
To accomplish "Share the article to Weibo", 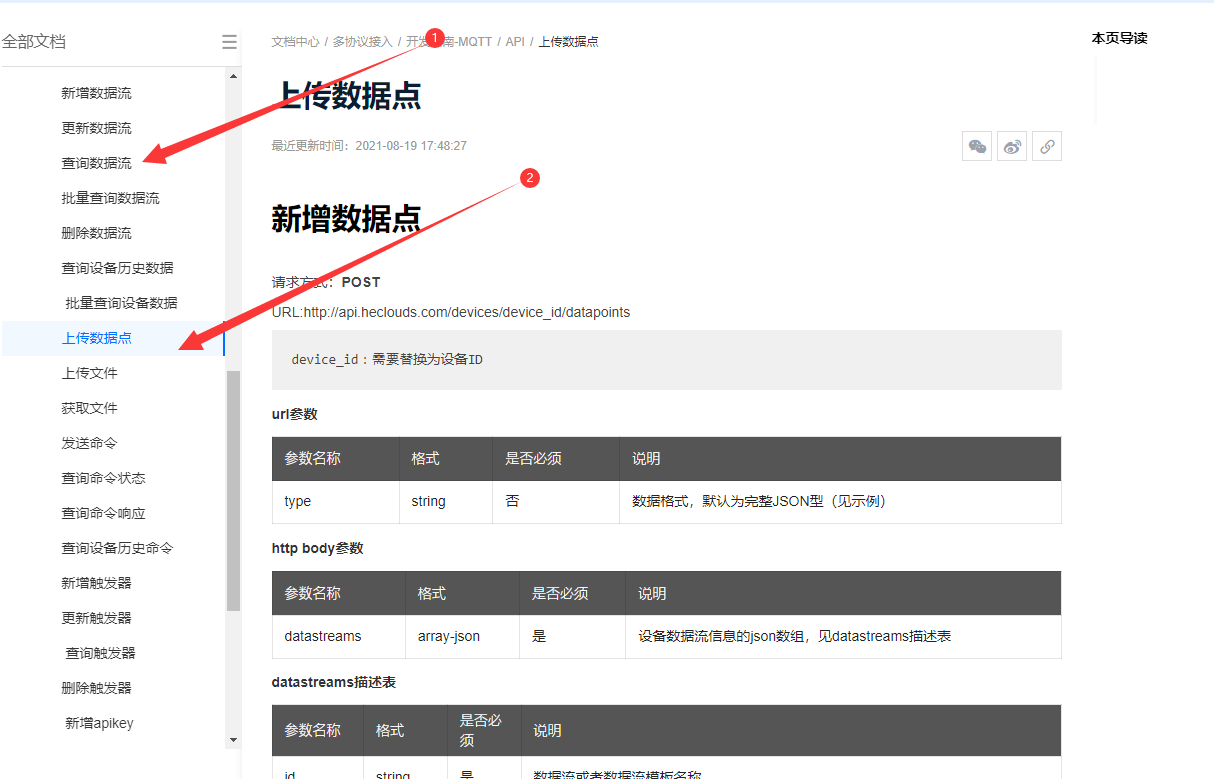I will (x=1012, y=146).
